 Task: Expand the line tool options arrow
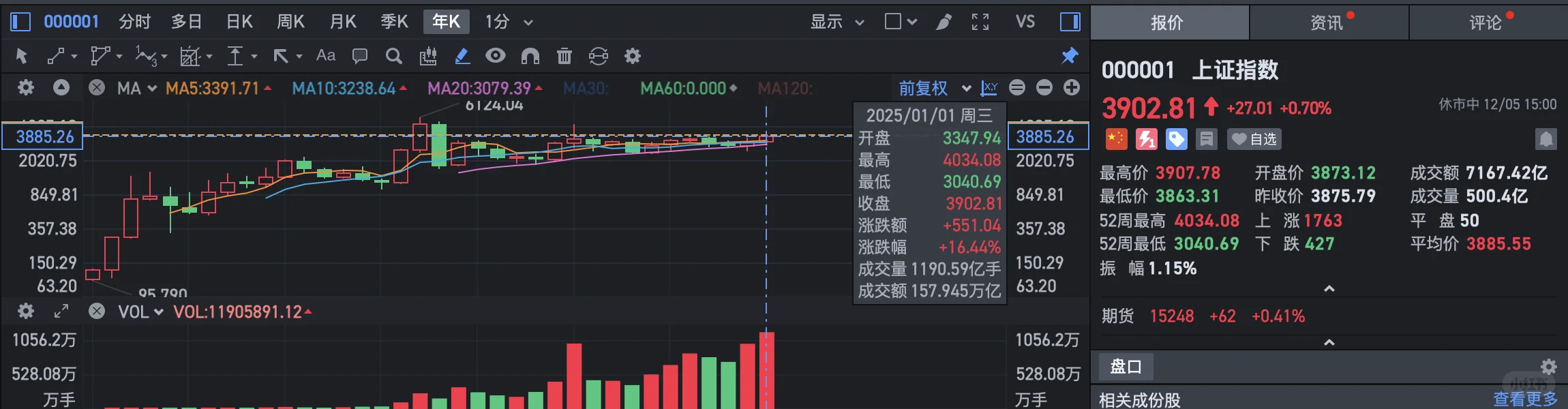click(74, 57)
